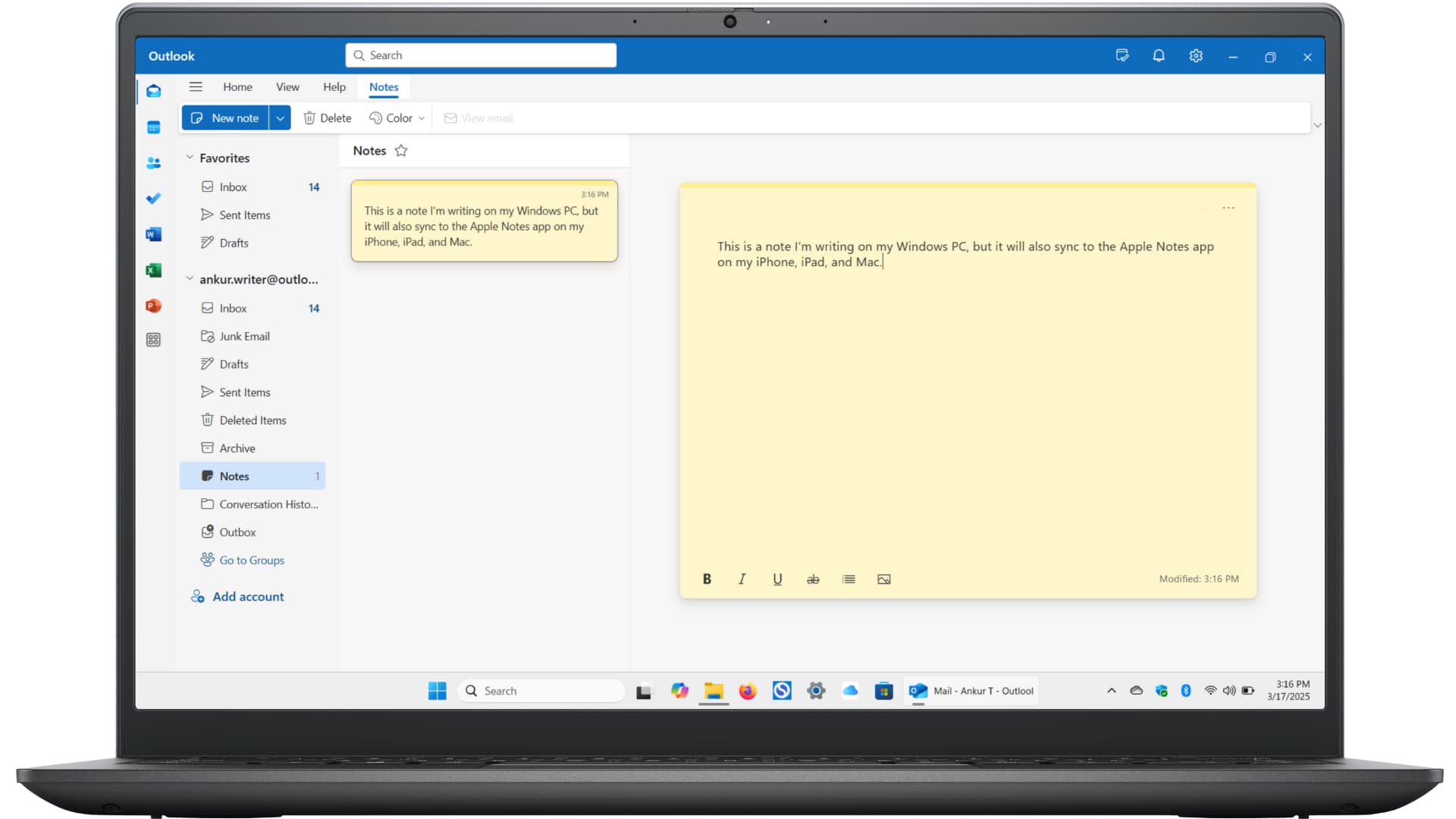The width and height of the screenshot is (1456, 819).
Task: Launch Word from the left rail
Action: tap(153, 234)
